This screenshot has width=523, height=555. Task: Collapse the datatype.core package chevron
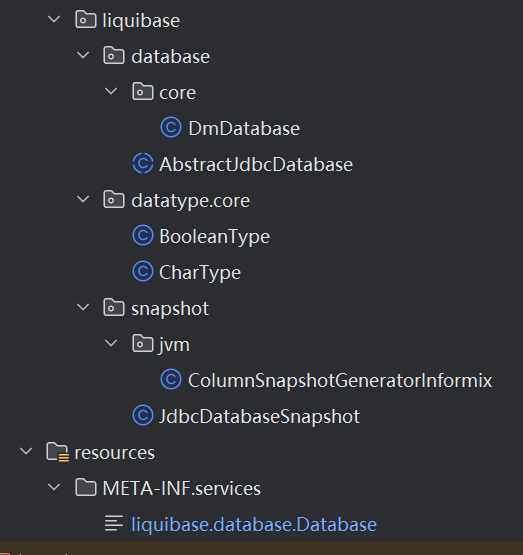coord(83,199)
